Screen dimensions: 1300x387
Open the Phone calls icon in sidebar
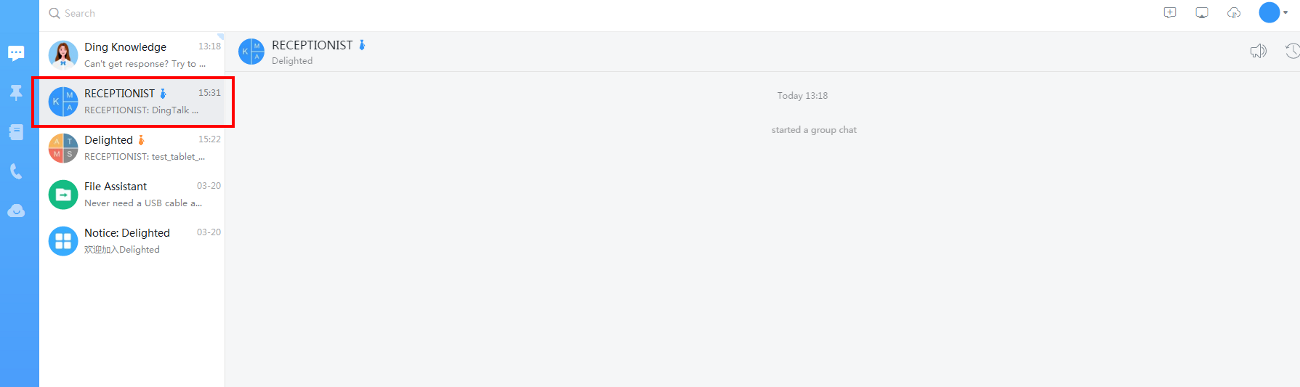point(16,172)
